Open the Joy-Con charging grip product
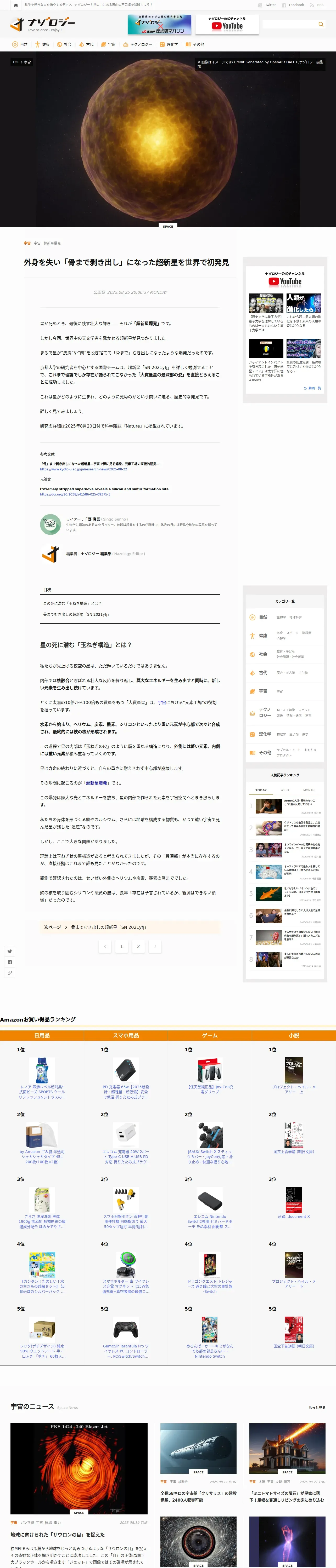Image resolution: width=336 pixels, height=1568 pixels. pos(210,1076)
